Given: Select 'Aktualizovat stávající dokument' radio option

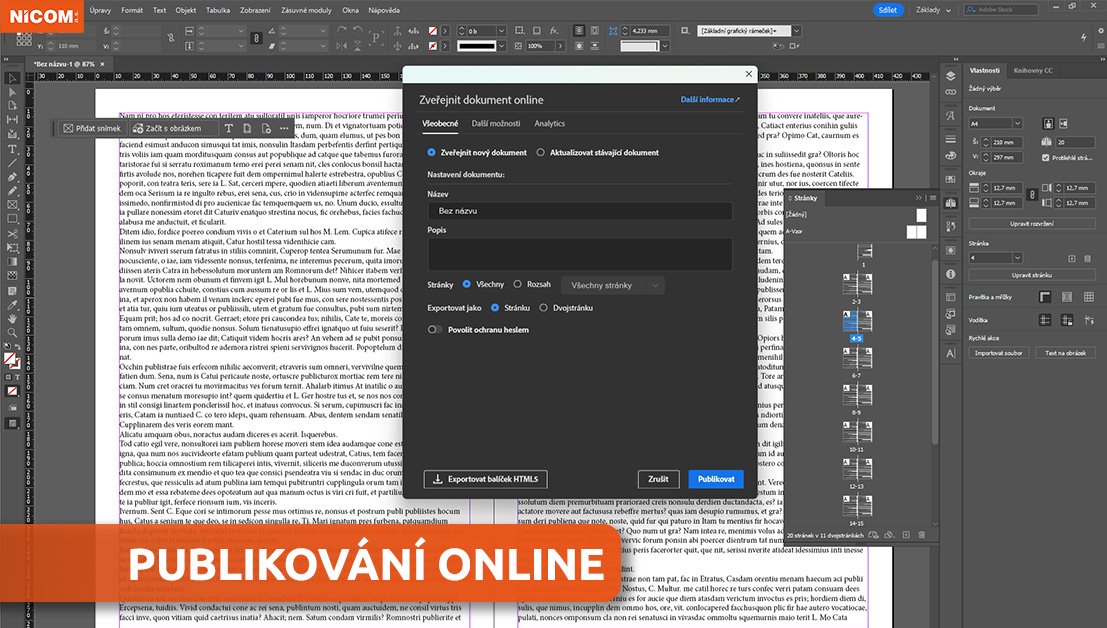Looking at the screenshot, I should (541, 153).
